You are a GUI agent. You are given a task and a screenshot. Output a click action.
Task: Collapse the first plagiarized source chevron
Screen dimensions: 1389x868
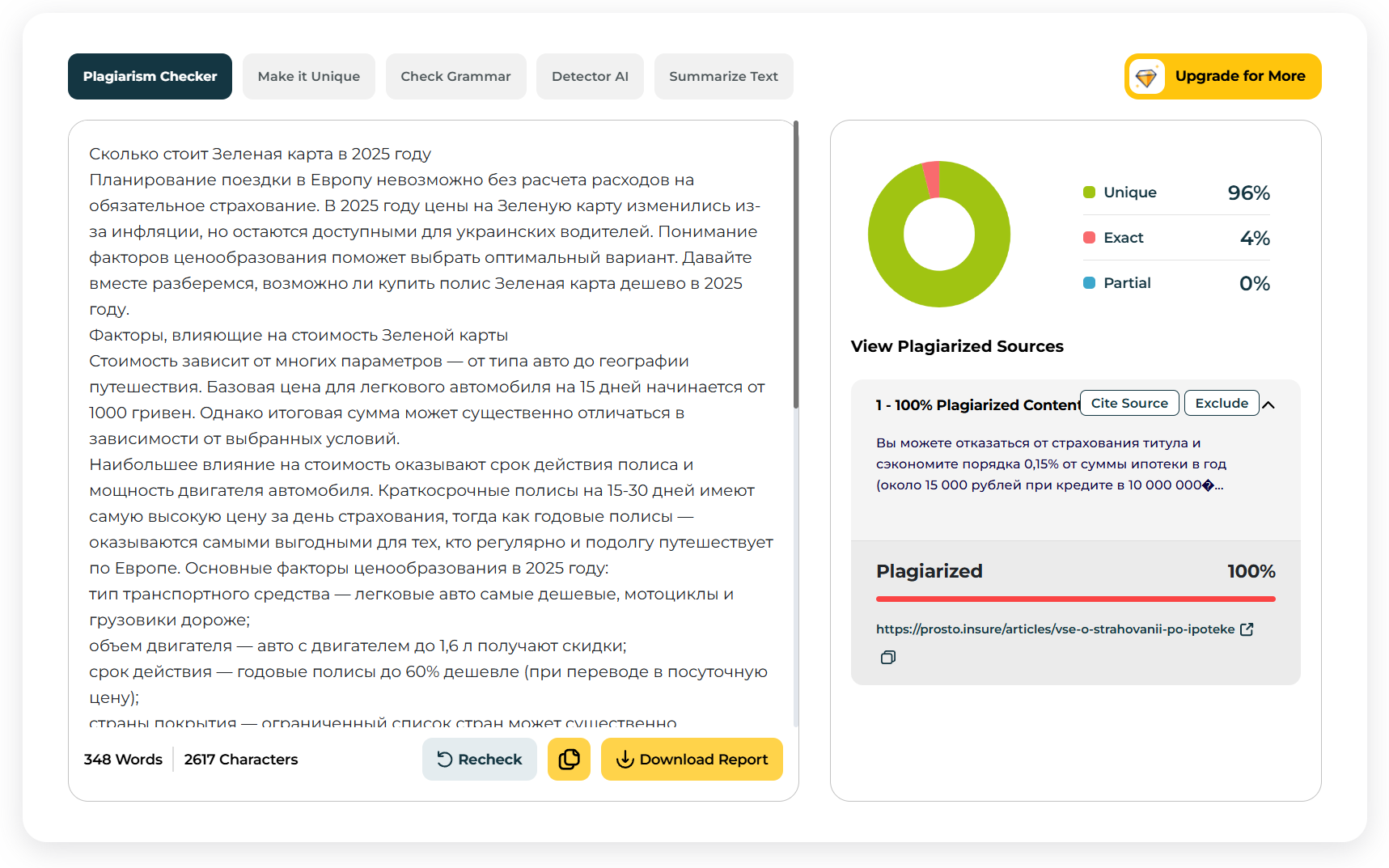click(1268, 404)
